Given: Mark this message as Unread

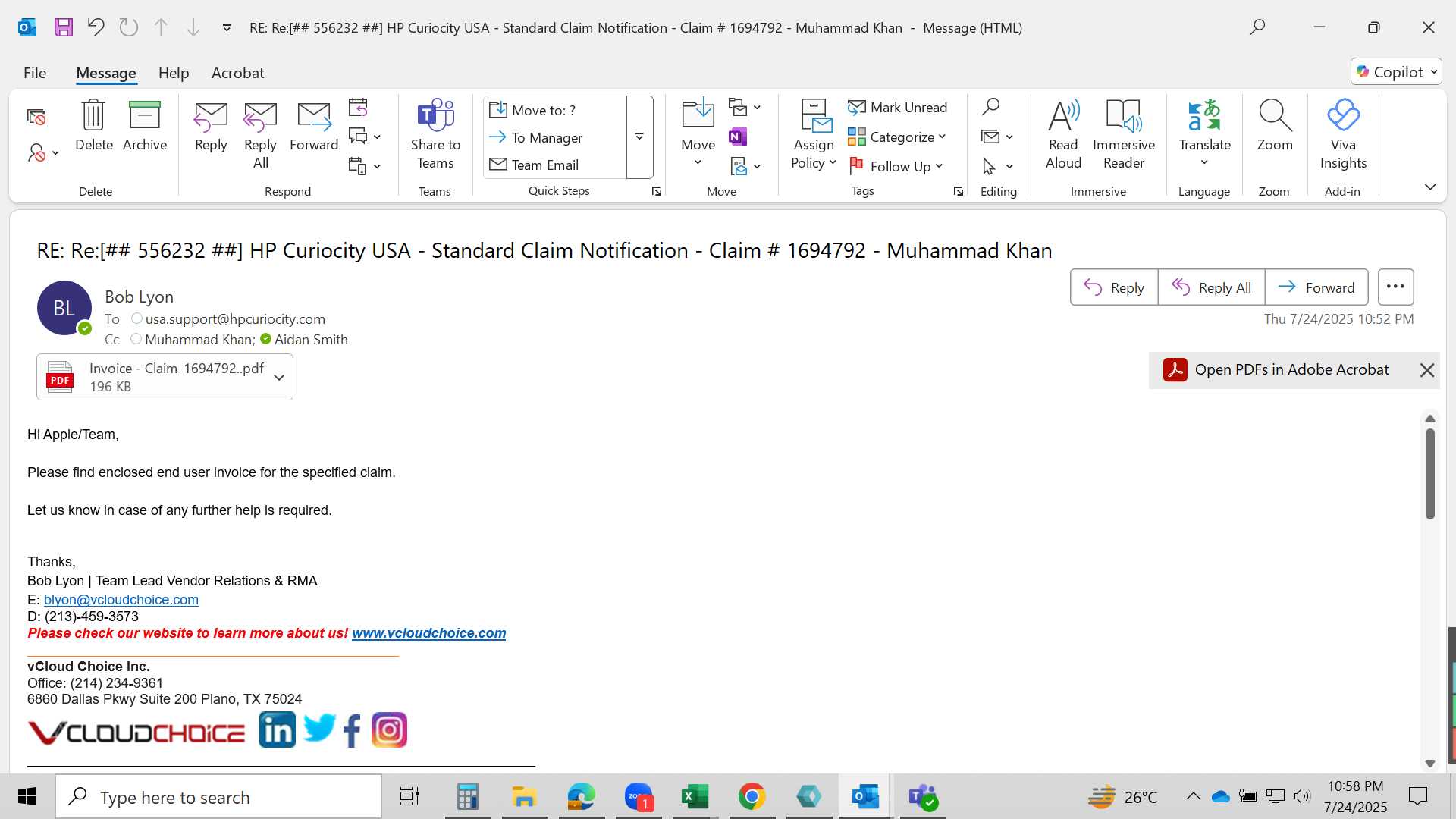Looking at the screenshot, I should (x=898, y=108).
